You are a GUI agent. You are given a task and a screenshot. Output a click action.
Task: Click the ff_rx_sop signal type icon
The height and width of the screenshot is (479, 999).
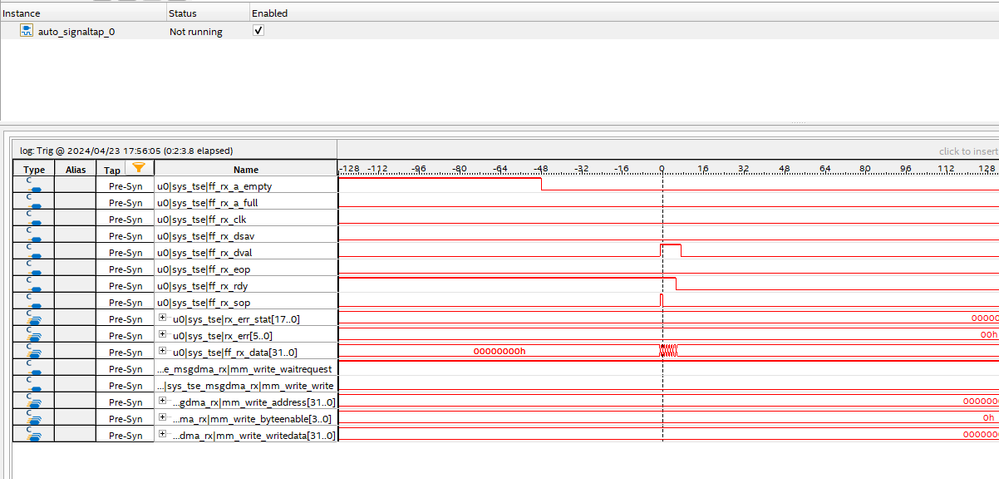click(x=34, y=302)
